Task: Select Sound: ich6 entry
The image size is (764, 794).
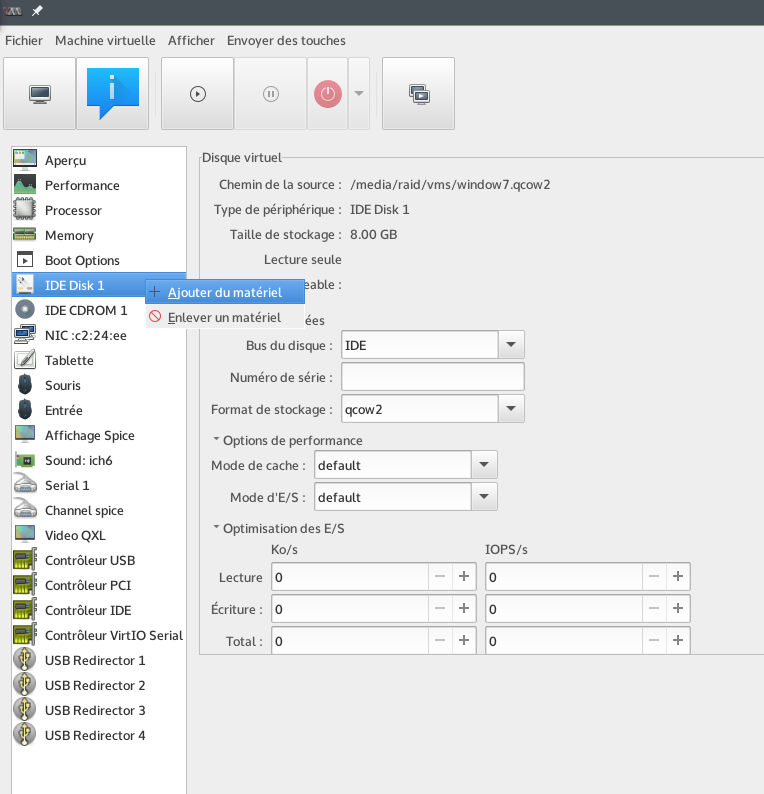Action: pos(99,460)
